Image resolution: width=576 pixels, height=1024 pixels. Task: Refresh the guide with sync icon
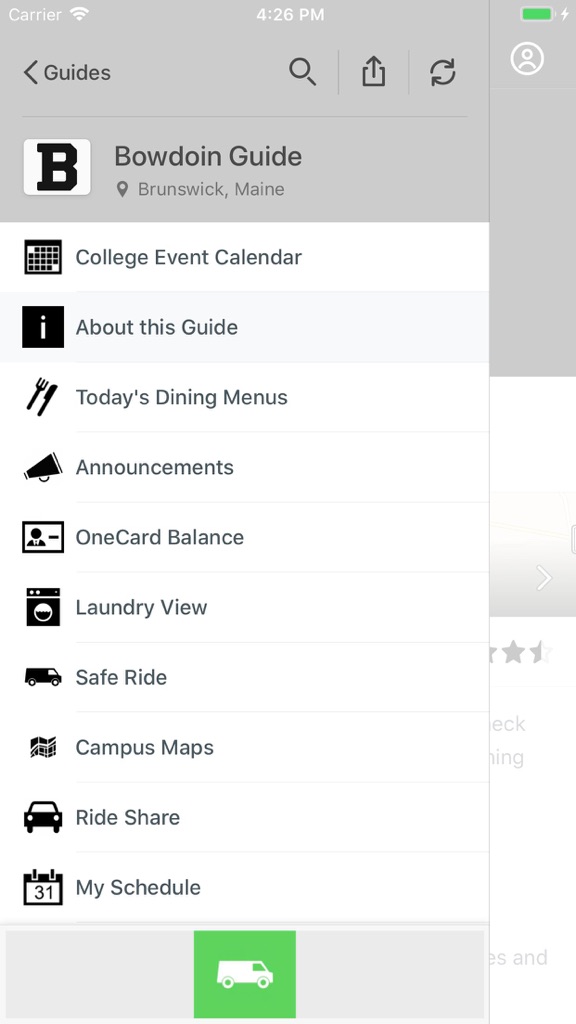click(x=443, y=72)
